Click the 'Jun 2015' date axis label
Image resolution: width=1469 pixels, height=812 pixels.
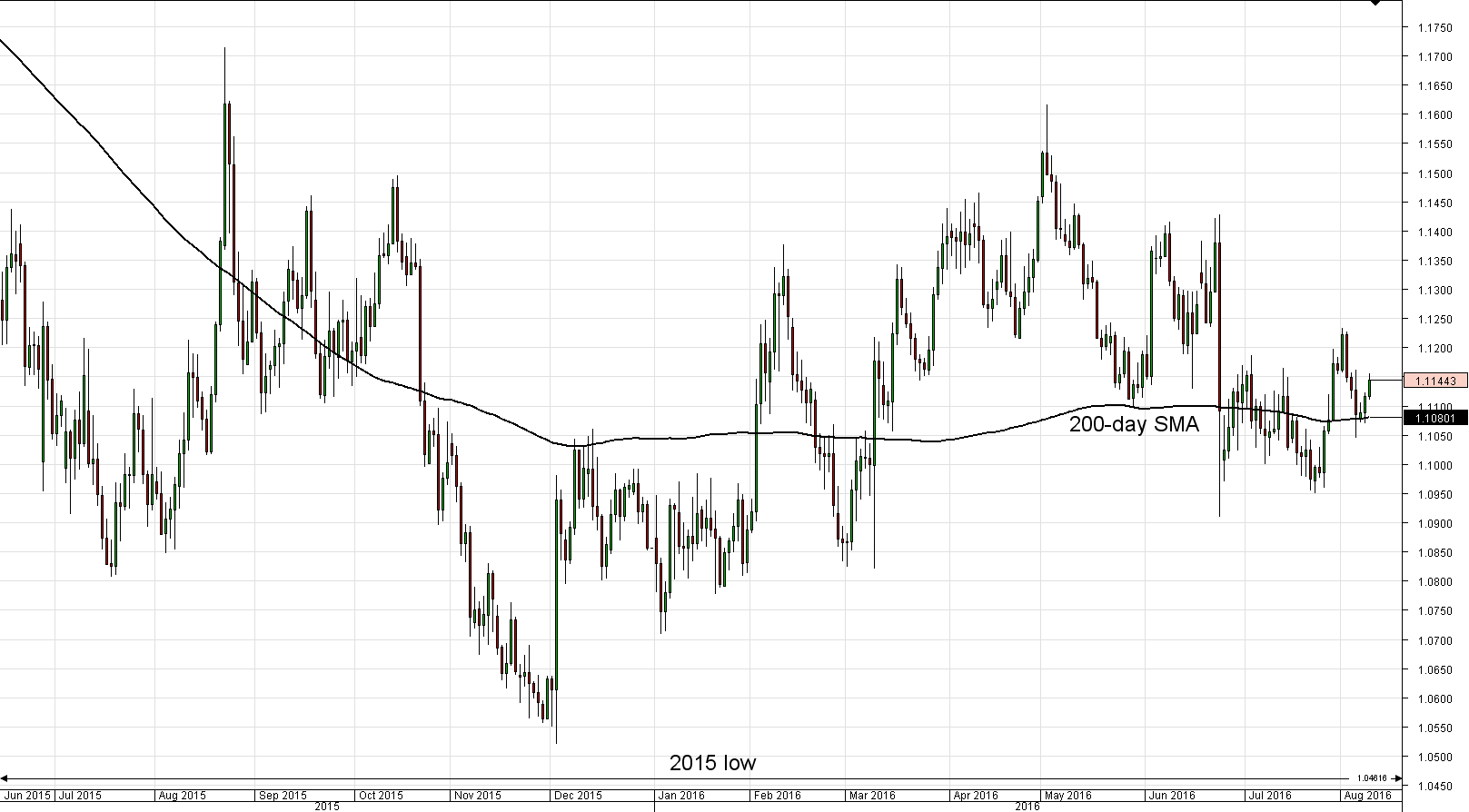coord(27,796)
